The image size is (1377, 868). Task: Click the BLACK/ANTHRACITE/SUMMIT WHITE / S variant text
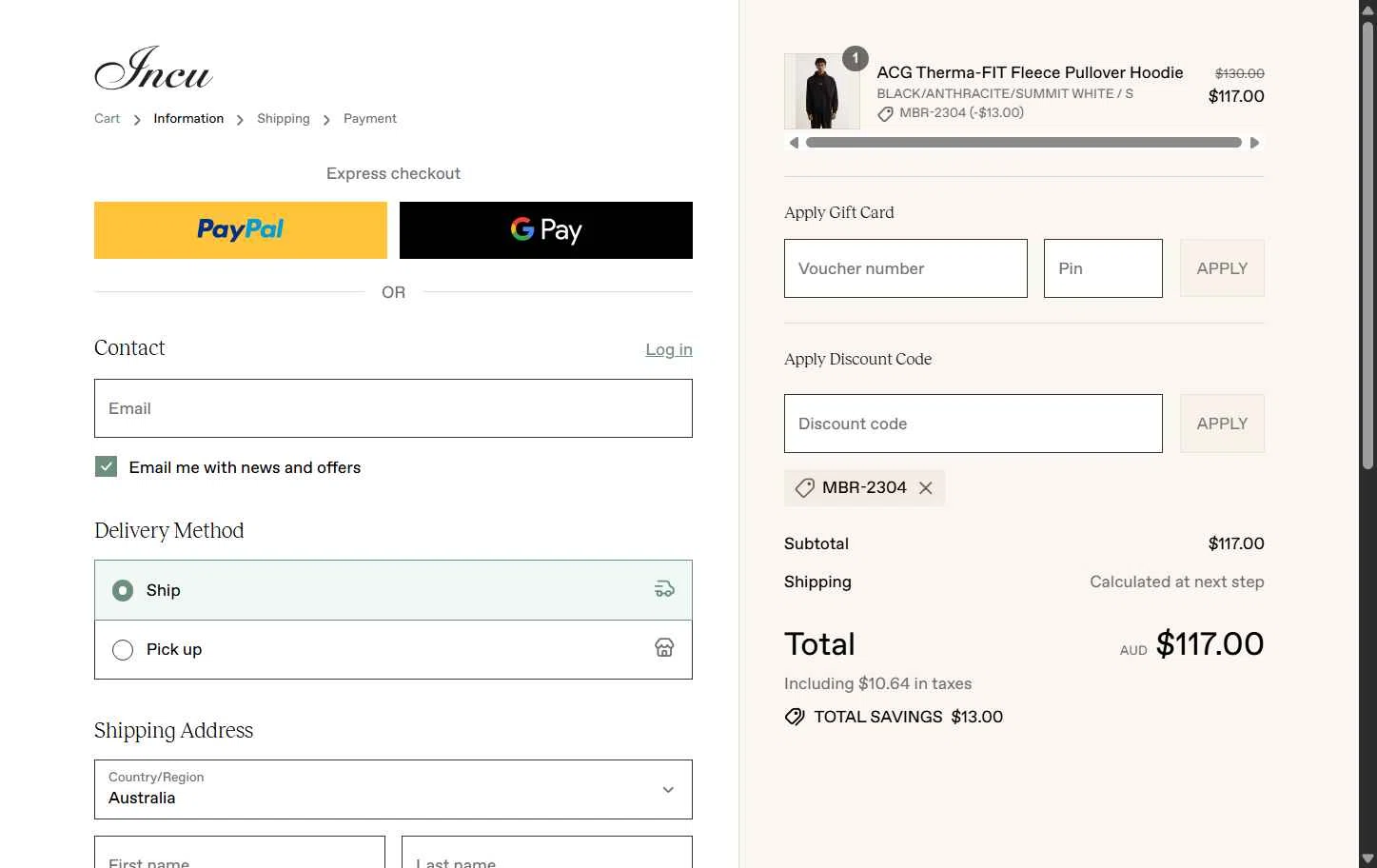(x=1005, y=93)
